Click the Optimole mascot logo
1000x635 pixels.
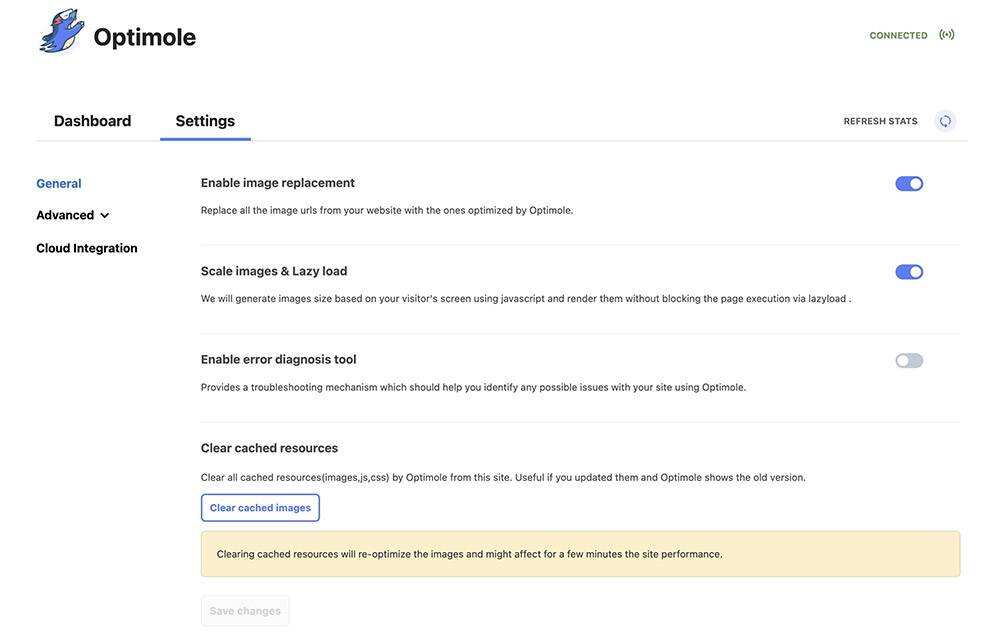click(62, 32)
